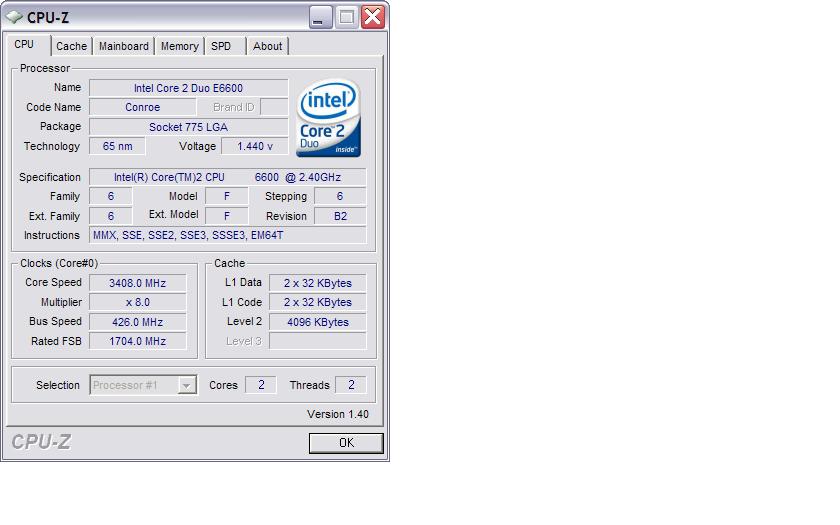Open the Memory tab

[x=179, y=46]
